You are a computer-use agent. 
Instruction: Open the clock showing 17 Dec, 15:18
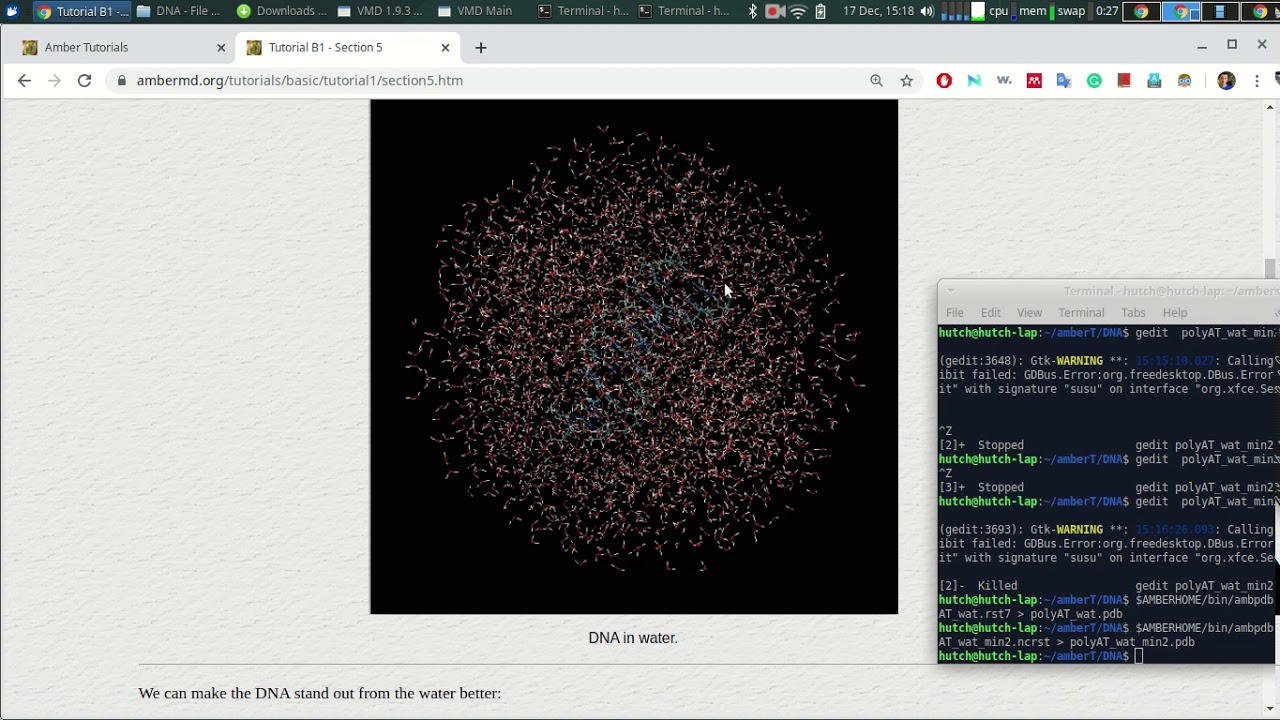878,11
